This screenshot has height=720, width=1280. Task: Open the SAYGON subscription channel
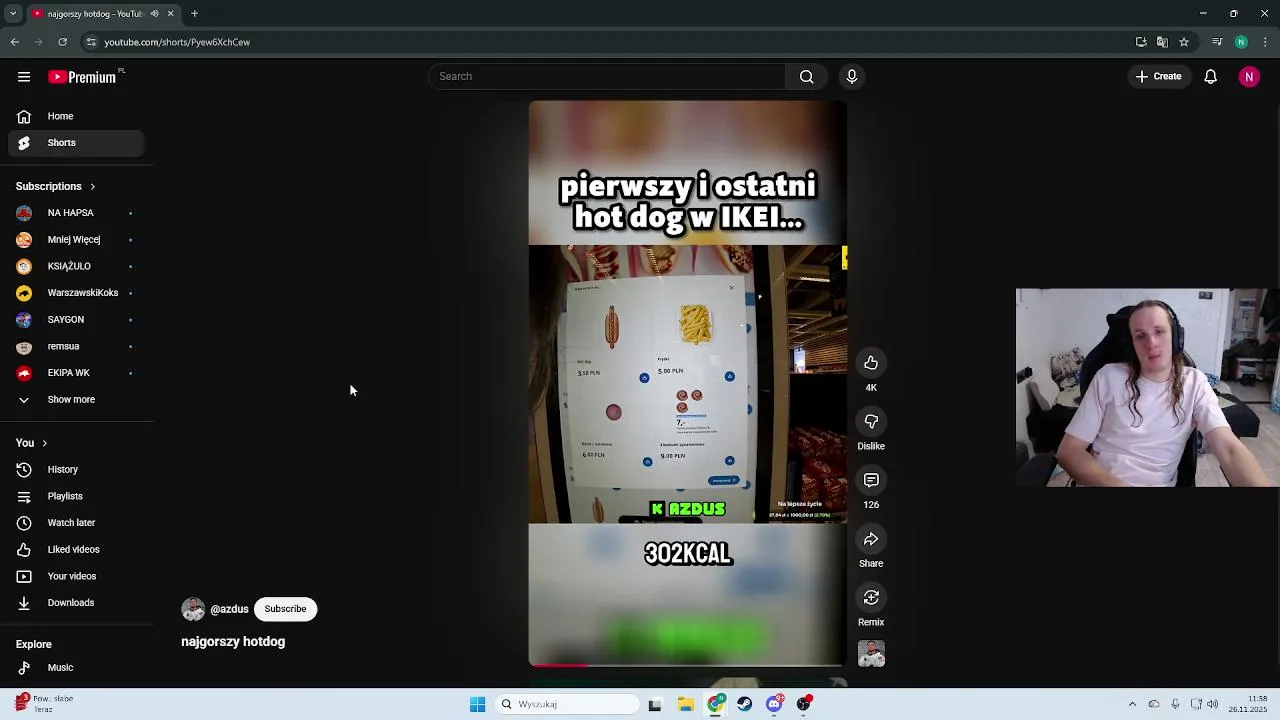coord(76,320)
